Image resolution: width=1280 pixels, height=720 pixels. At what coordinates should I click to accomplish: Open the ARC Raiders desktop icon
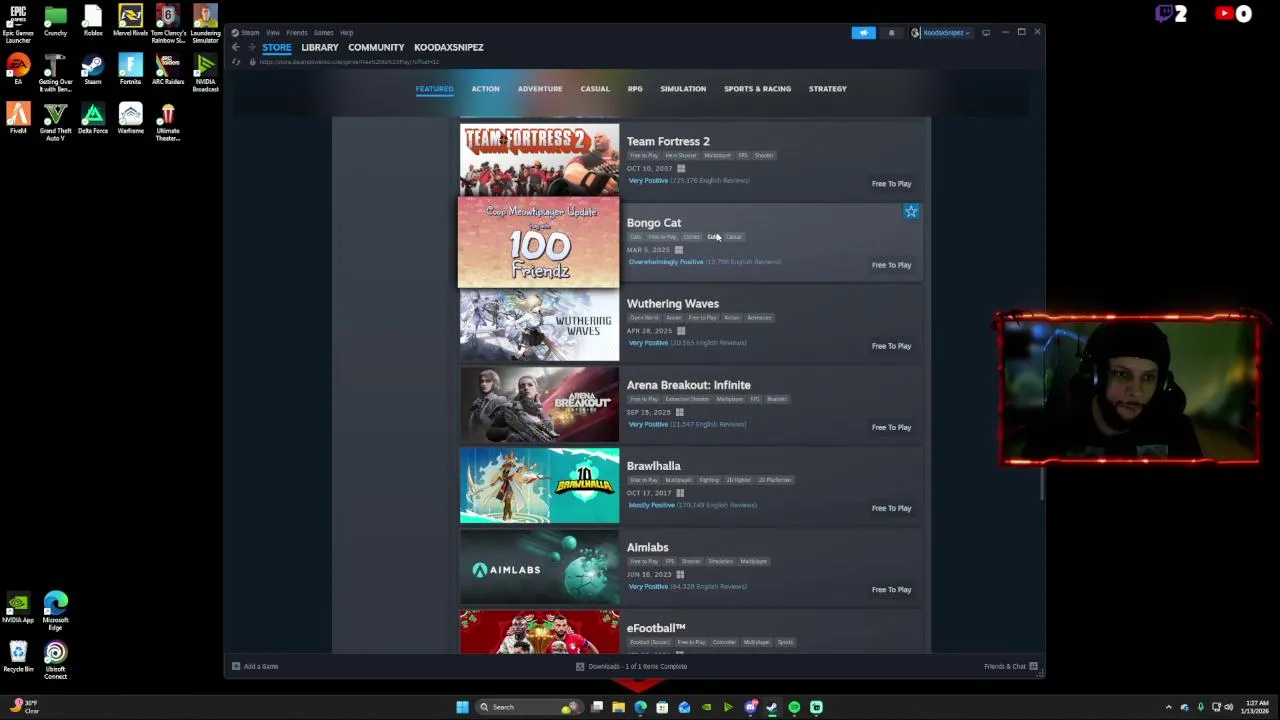tap(168, 70)
